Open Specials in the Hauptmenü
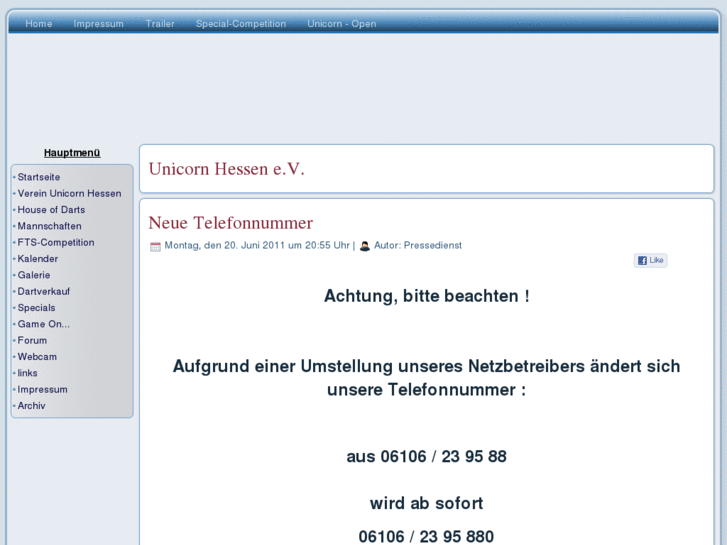727x545 pixels. click(x=37, y=308)
